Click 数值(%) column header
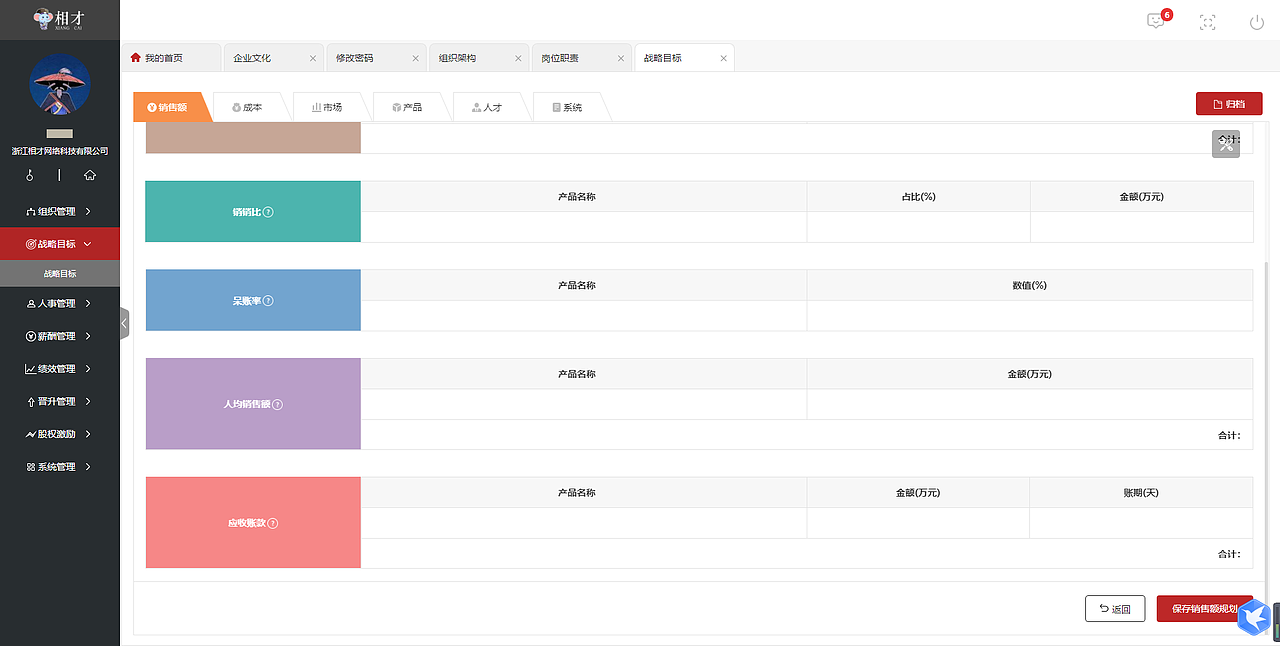 coord(1029,285)
